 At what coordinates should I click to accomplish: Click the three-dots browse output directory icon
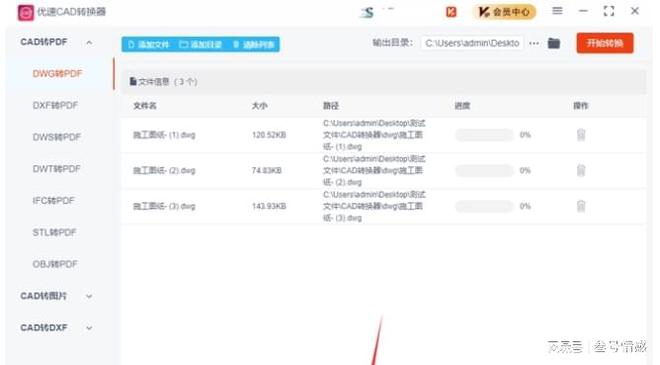[x=534, y=43]
